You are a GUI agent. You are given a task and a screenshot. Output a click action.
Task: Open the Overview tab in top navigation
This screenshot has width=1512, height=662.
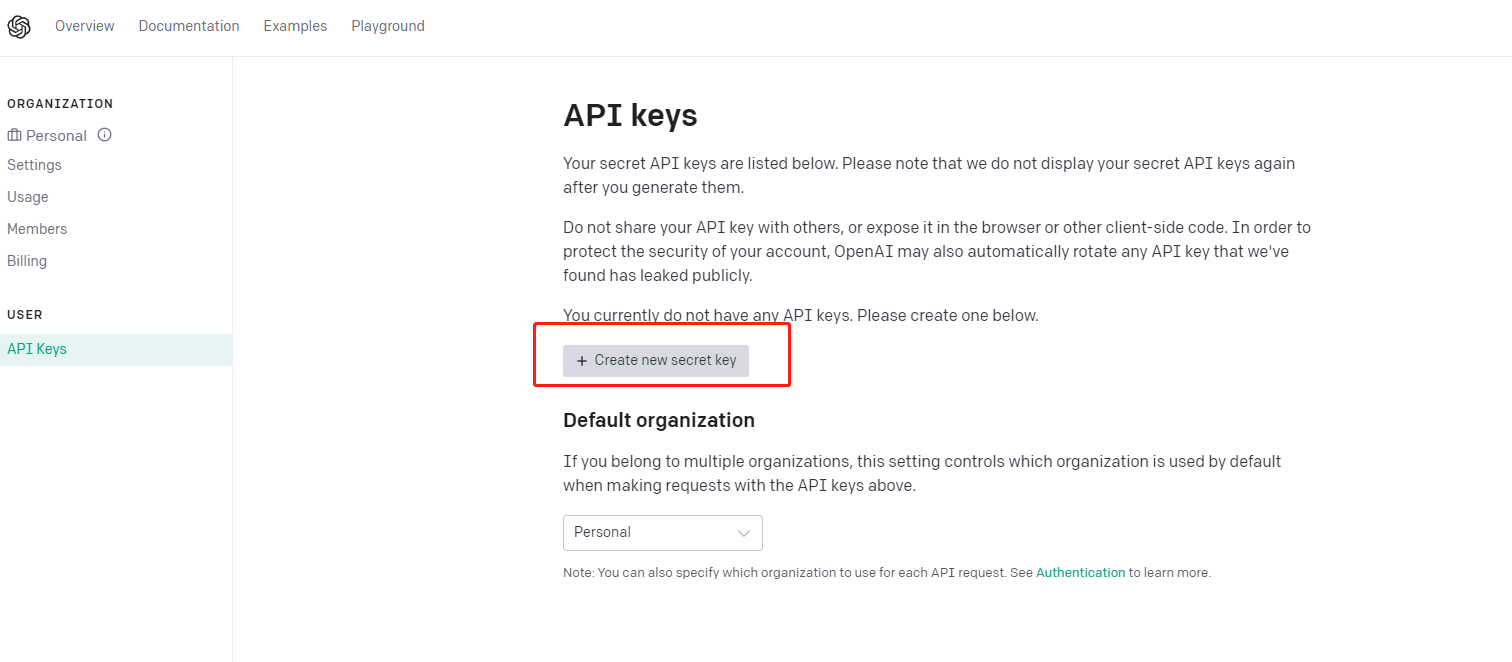coord(85,26)
